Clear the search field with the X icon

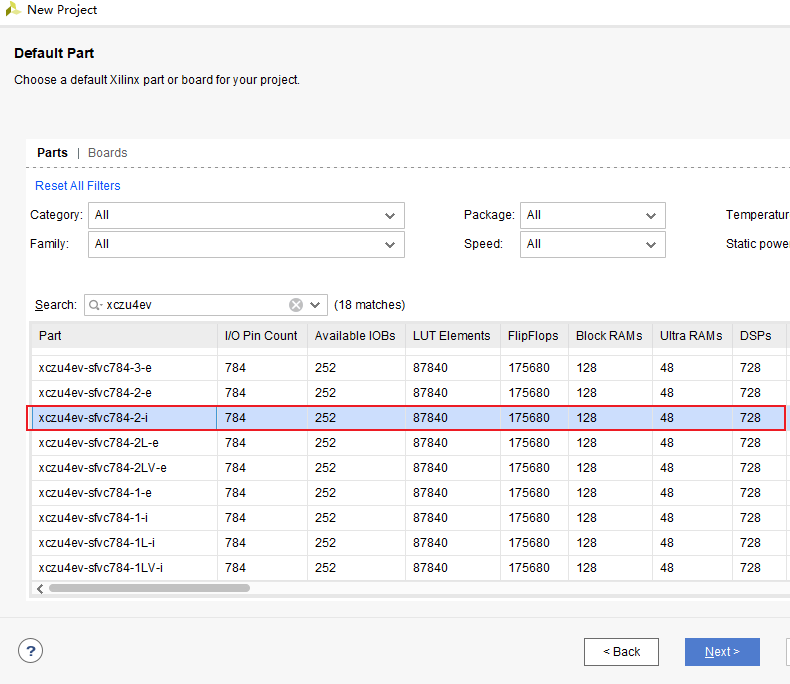click(296, 305)
